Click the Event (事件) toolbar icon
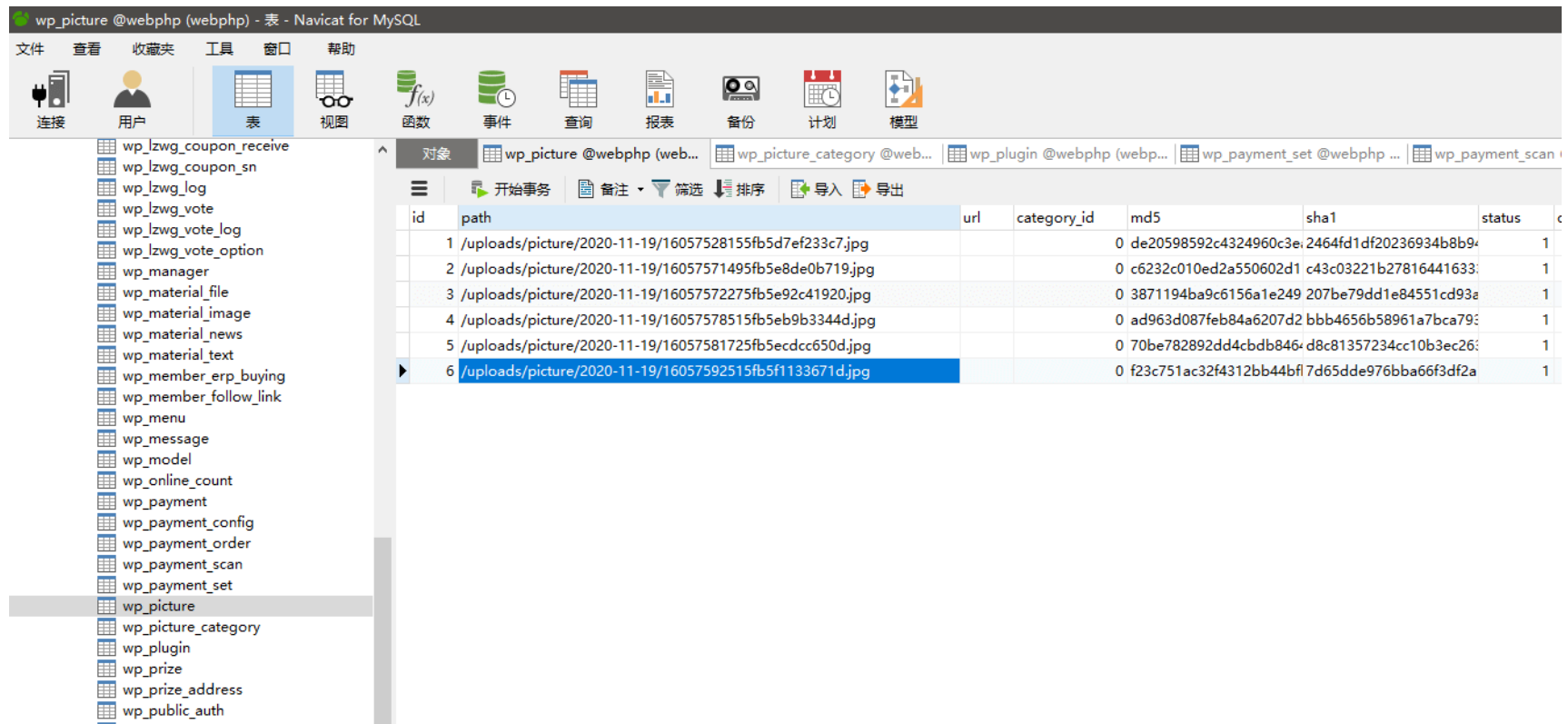 pos(497,100)
